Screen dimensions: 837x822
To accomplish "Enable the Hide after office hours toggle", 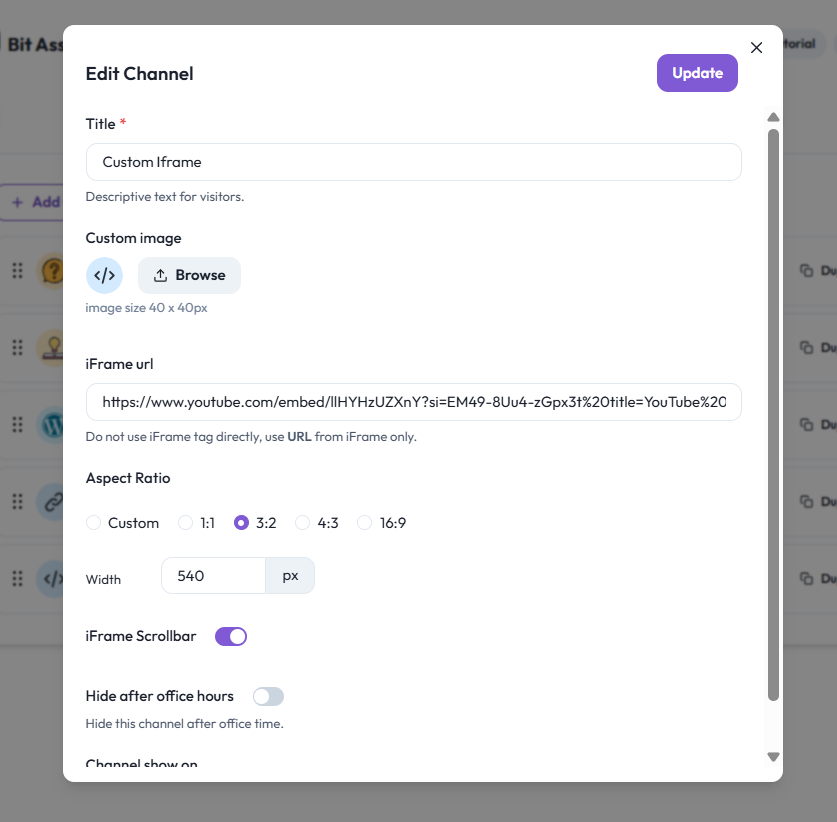I will [x=268, y=696].
